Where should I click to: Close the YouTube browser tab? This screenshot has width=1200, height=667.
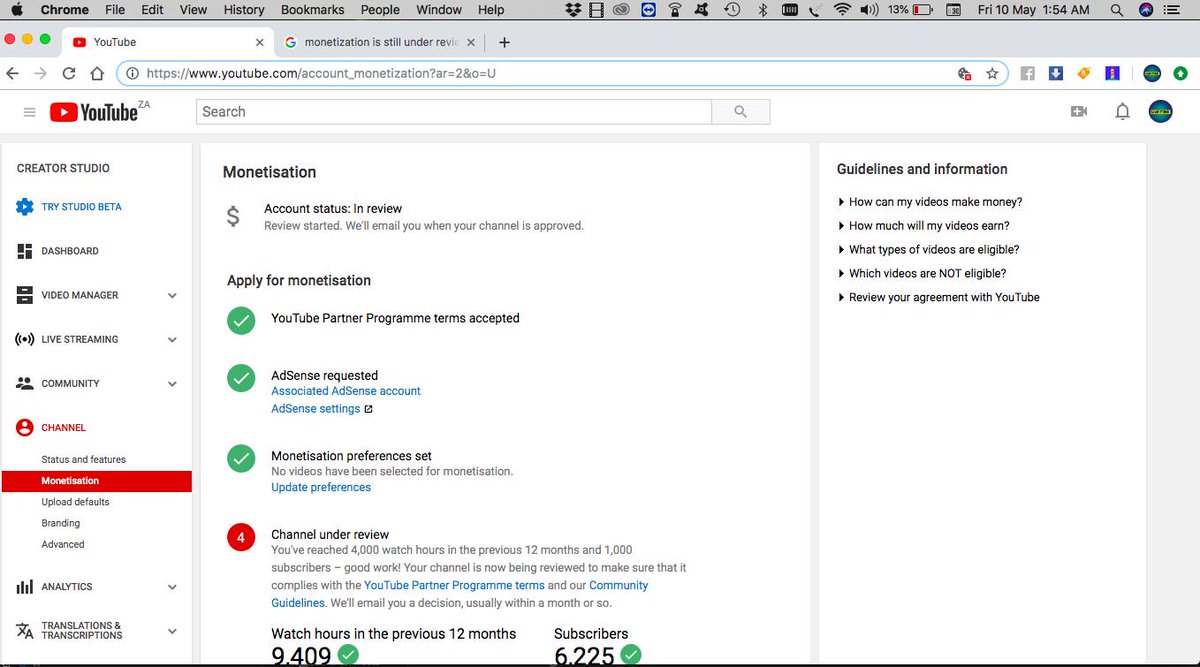(260, 43)
